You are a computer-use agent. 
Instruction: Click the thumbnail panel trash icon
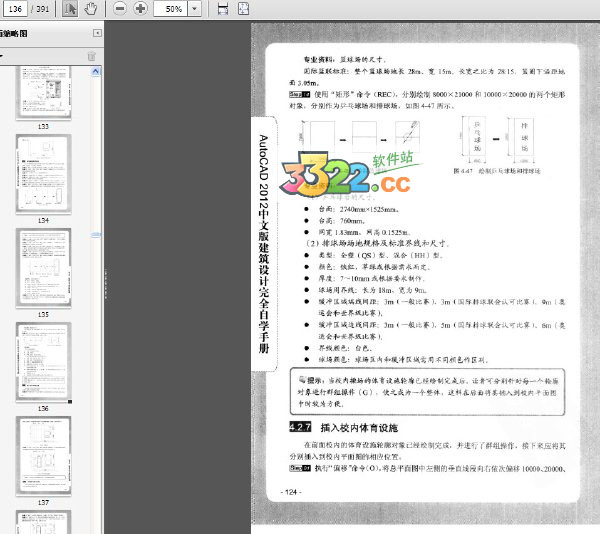click(91, 56)
